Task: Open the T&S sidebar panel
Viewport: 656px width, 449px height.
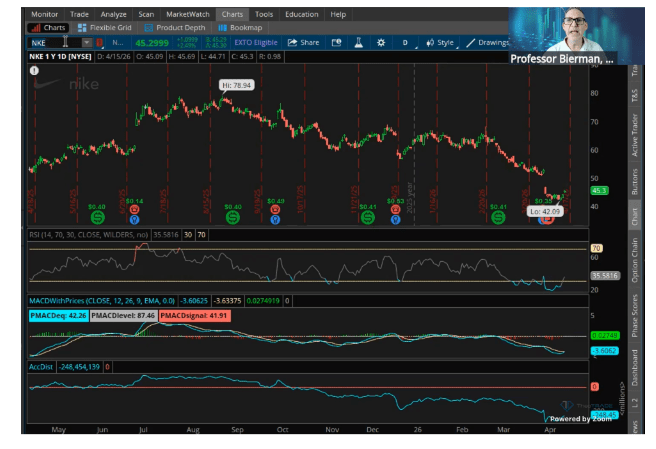Action: pyautogui.click(x=635, y=95)
